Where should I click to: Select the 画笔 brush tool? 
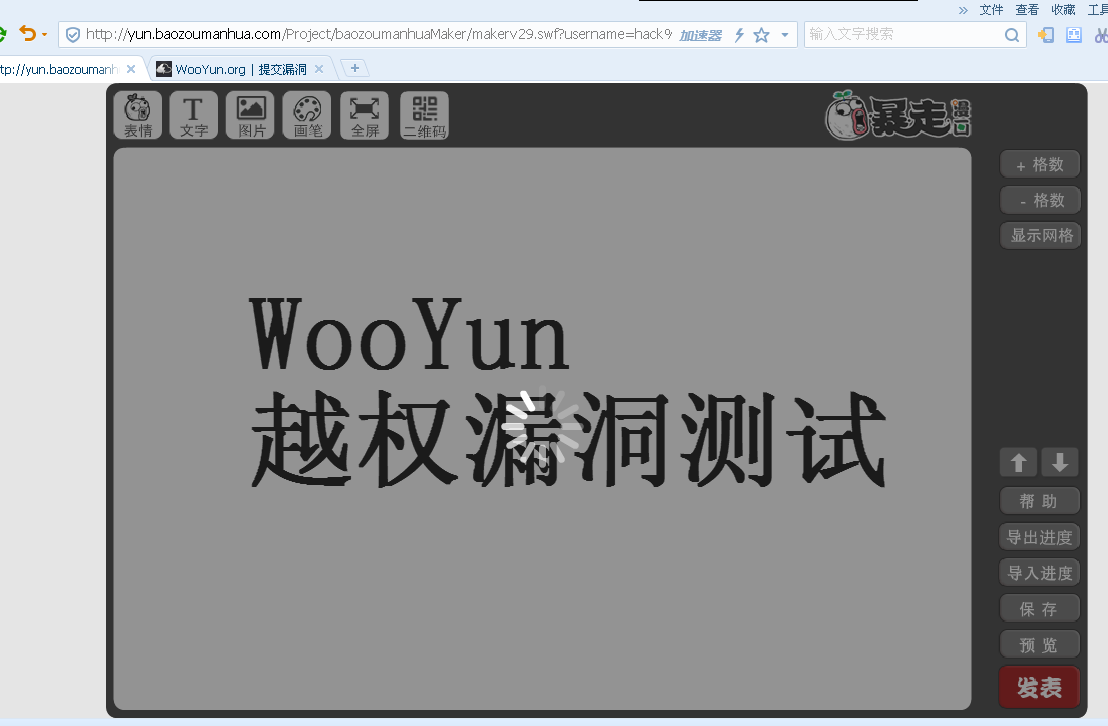(307, 115)
